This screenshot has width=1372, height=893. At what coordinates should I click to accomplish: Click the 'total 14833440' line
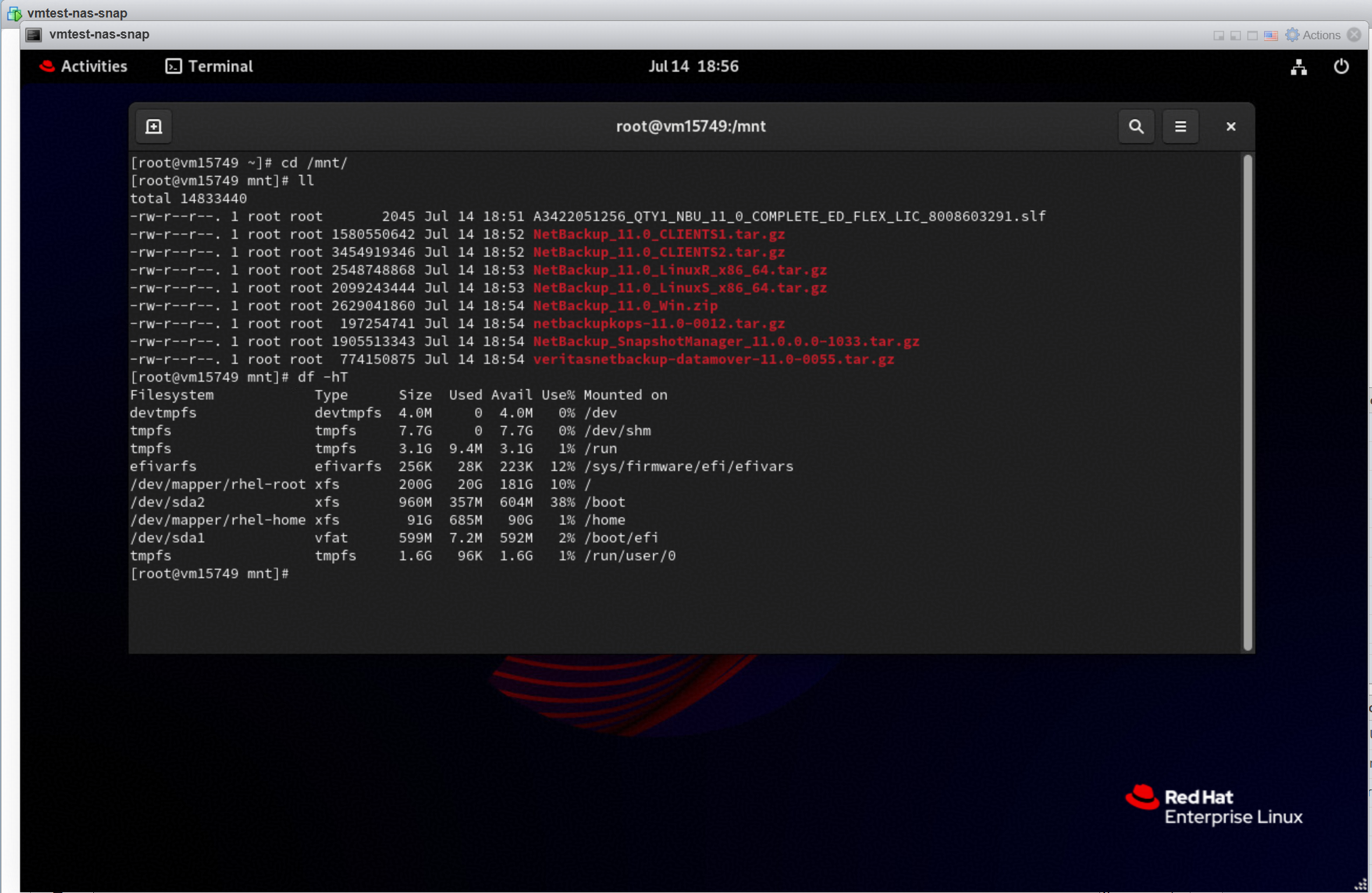pyautogui.click(x=188, y=198)
